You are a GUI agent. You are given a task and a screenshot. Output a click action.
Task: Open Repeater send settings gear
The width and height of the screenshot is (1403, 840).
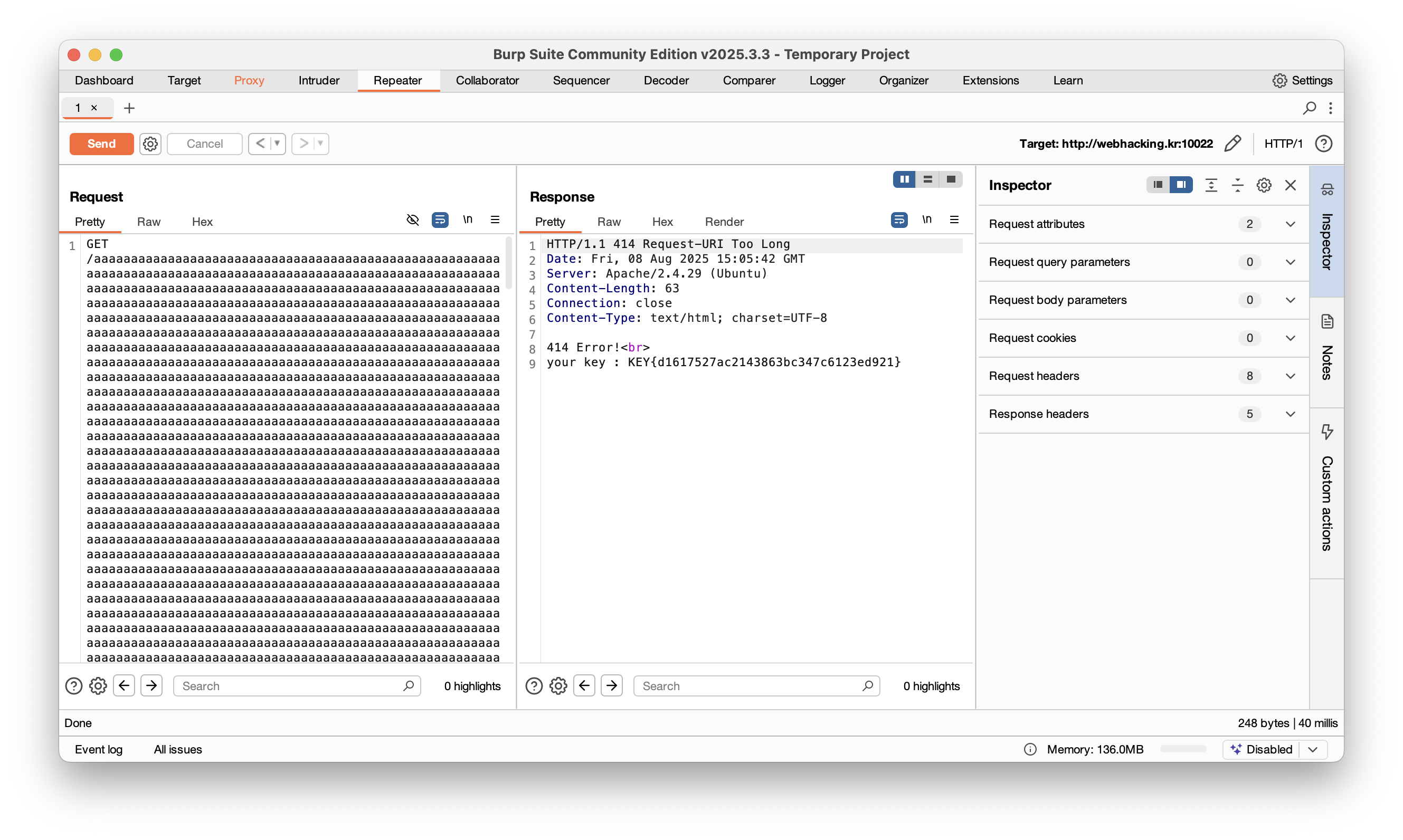(150, 144)
